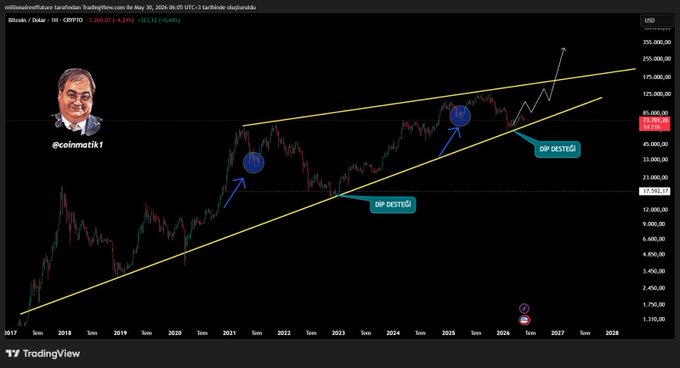This screenshot has height=368, width=680.
Task: Click the 2021 label on time axis
Action: pos(229,333)
